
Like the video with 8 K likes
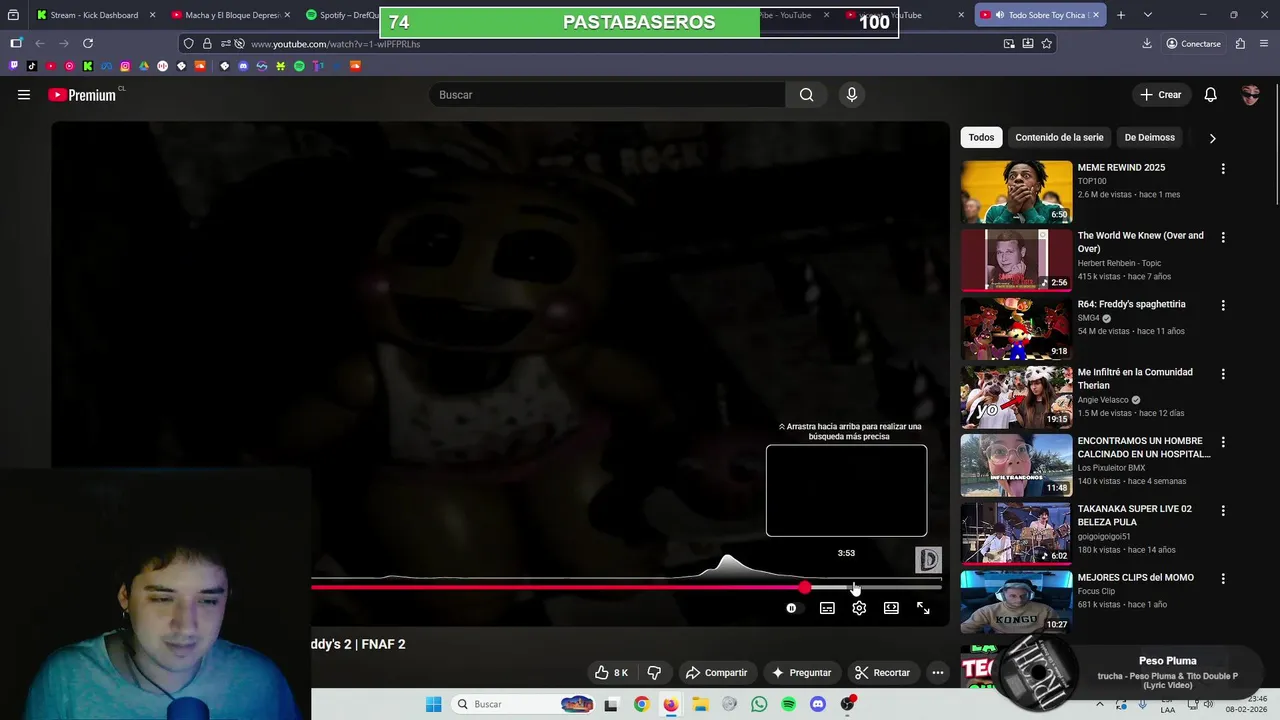(611, 673)
